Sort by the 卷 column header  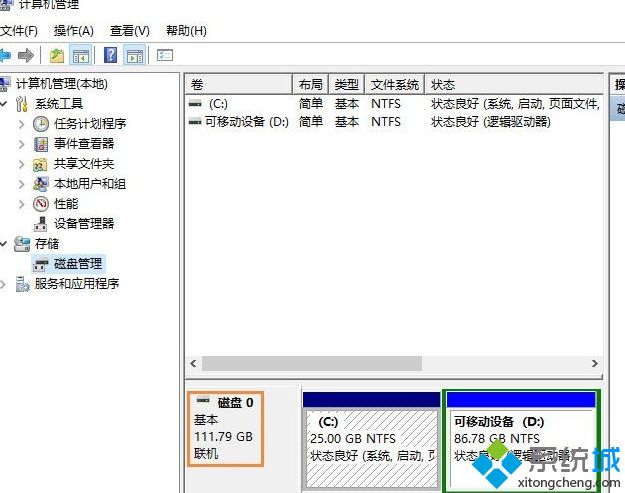(x=238, y=84)
